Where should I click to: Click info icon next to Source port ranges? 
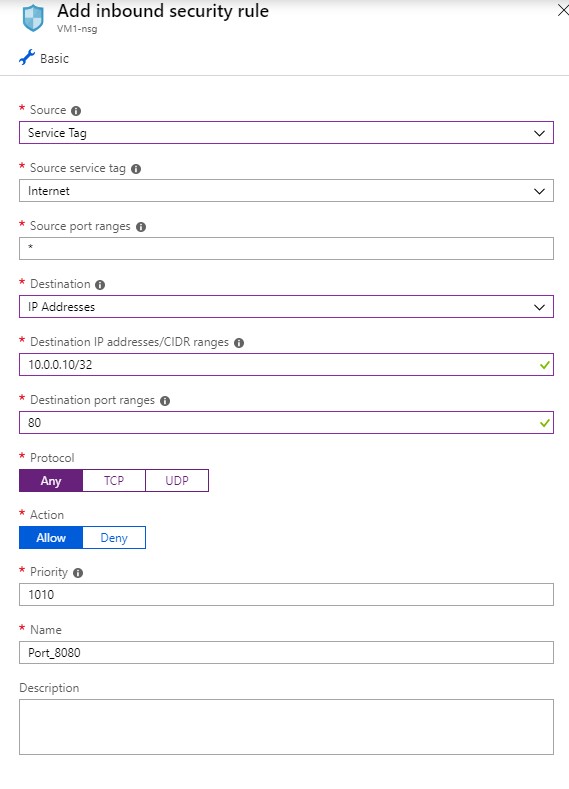[x=141, y=227]
